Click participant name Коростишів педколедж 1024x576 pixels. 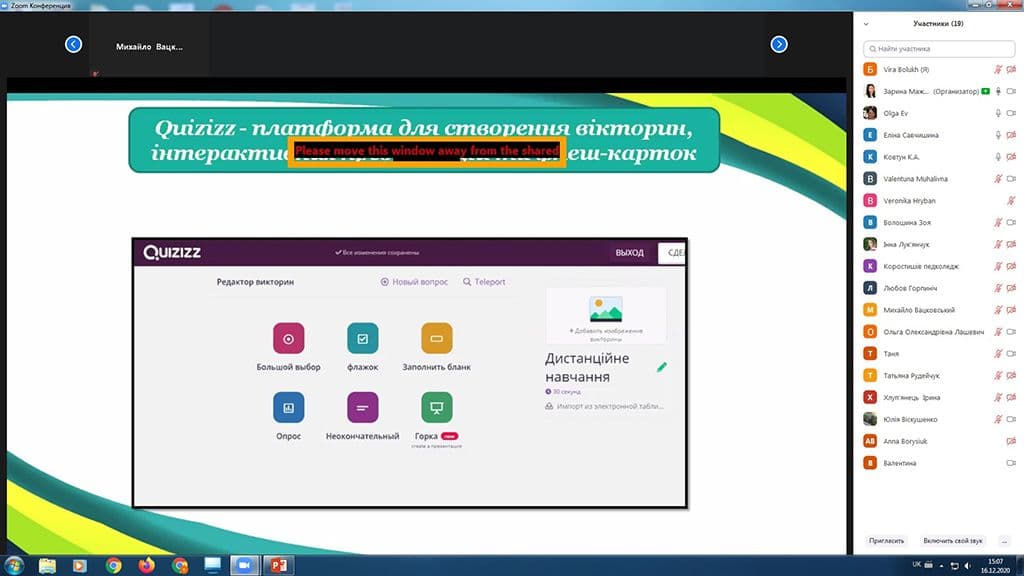921,266
